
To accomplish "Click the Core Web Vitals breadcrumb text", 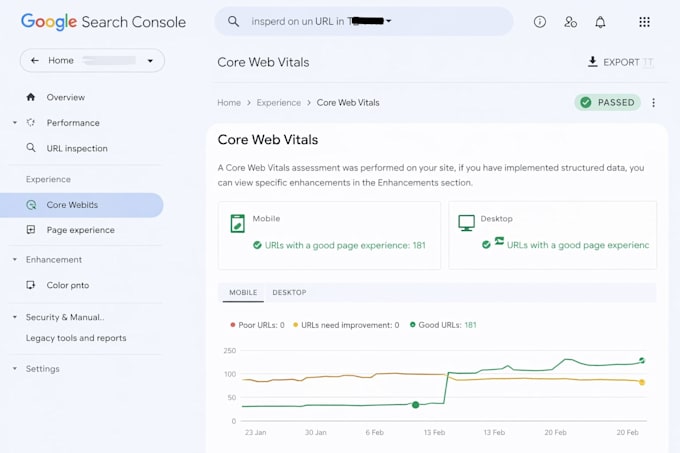I will (x=348, y=103).
